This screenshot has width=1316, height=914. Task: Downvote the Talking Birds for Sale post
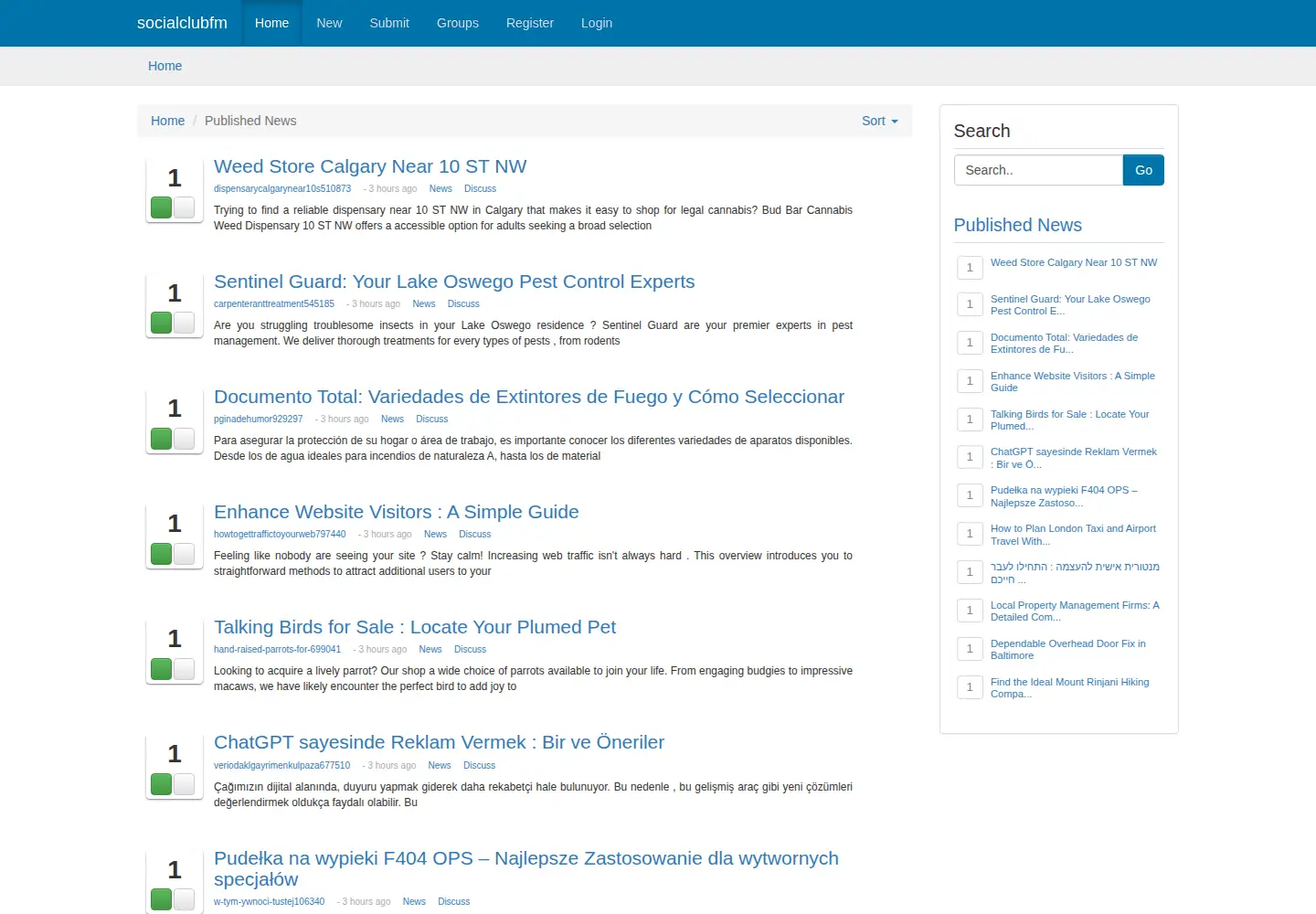coord(184,668)
